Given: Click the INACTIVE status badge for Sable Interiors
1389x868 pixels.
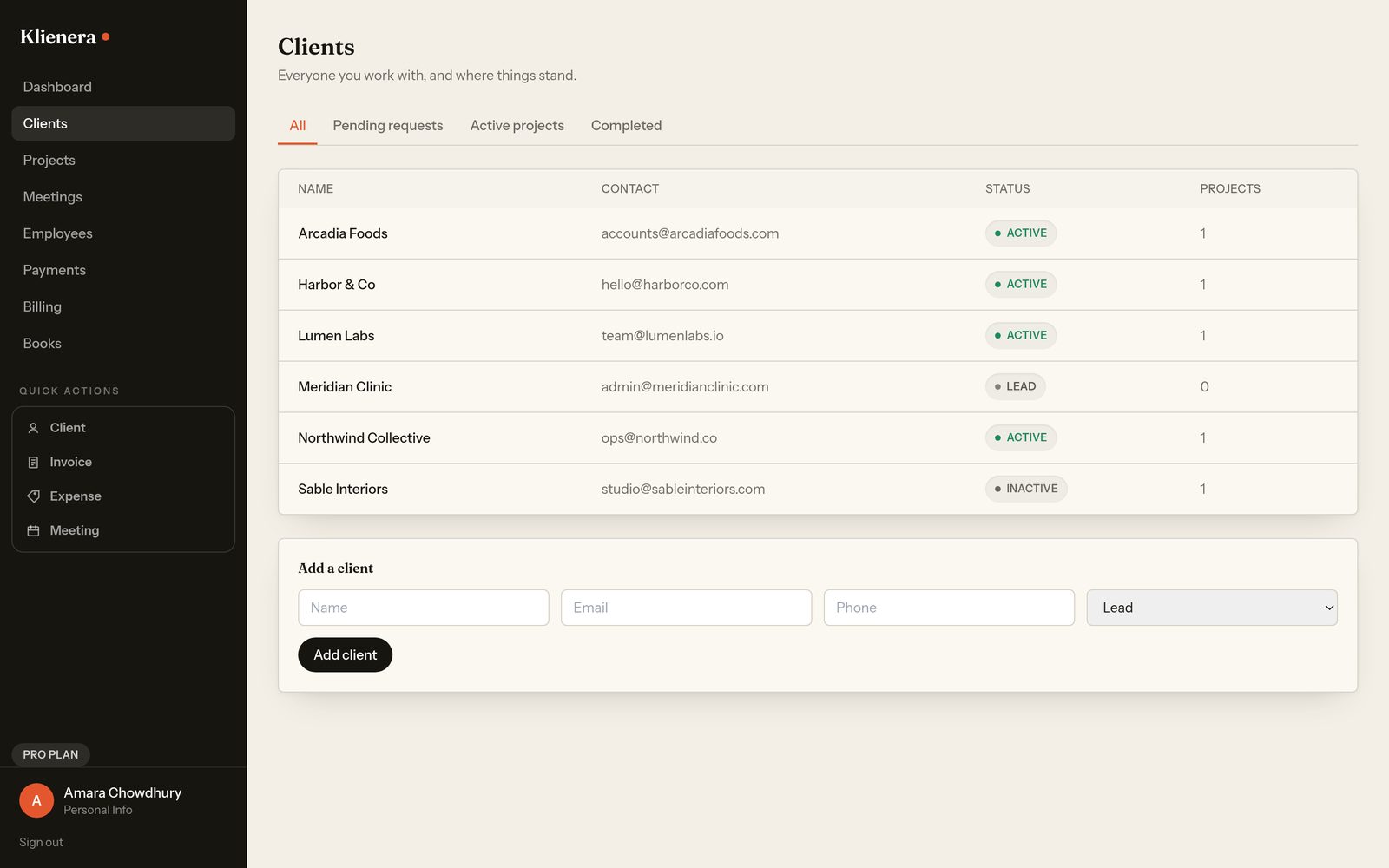Looking at the screenshot, I should click(1026, 489).
